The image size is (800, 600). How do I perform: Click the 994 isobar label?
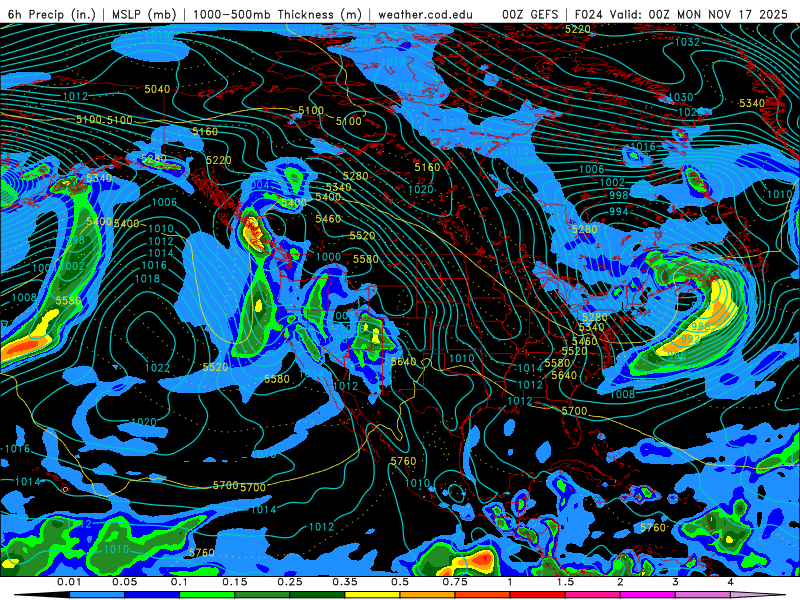[x=618, y=211]
